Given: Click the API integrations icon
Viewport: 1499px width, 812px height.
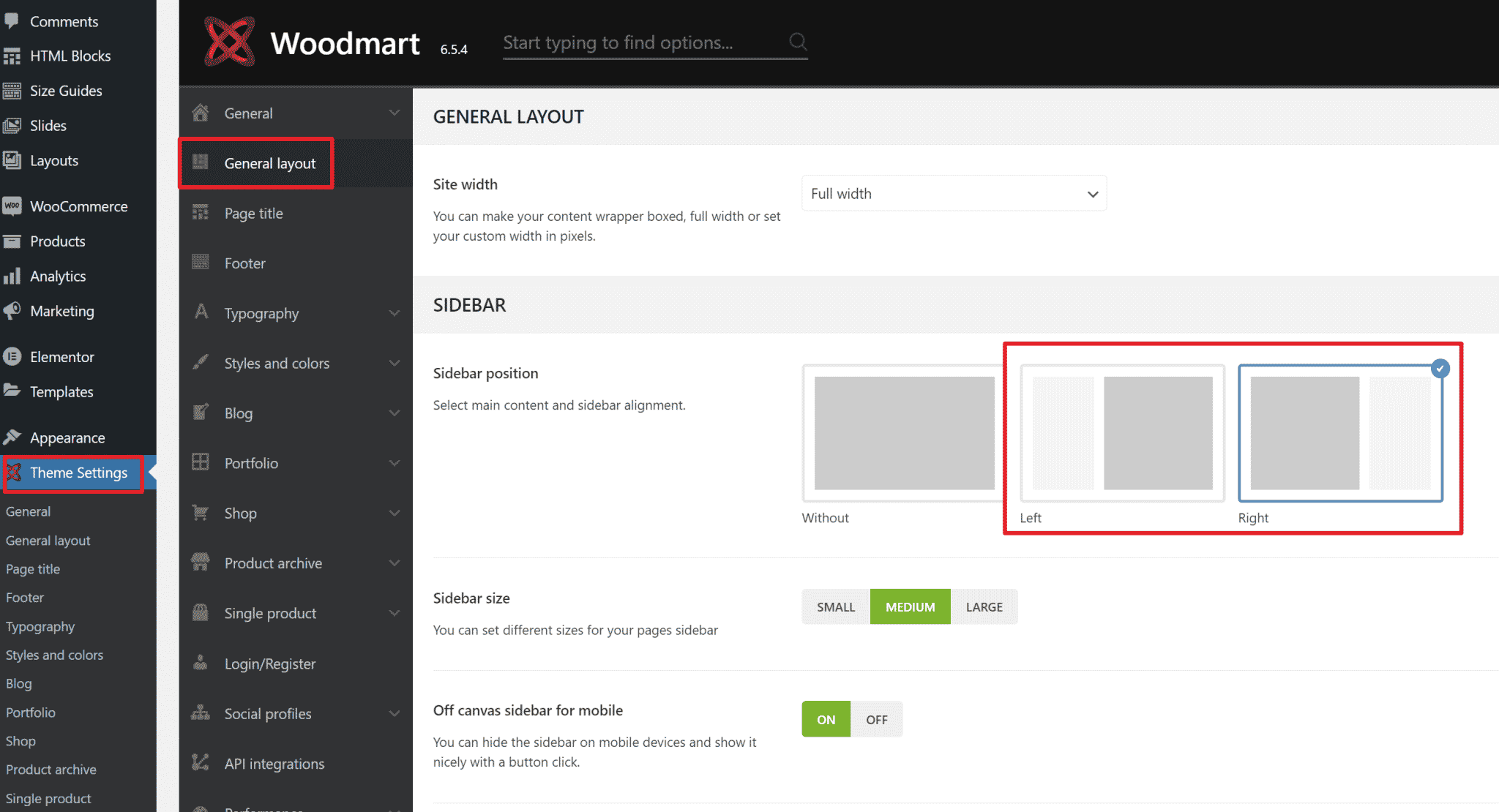Looking at the screenshot, I should click(201, 762).
